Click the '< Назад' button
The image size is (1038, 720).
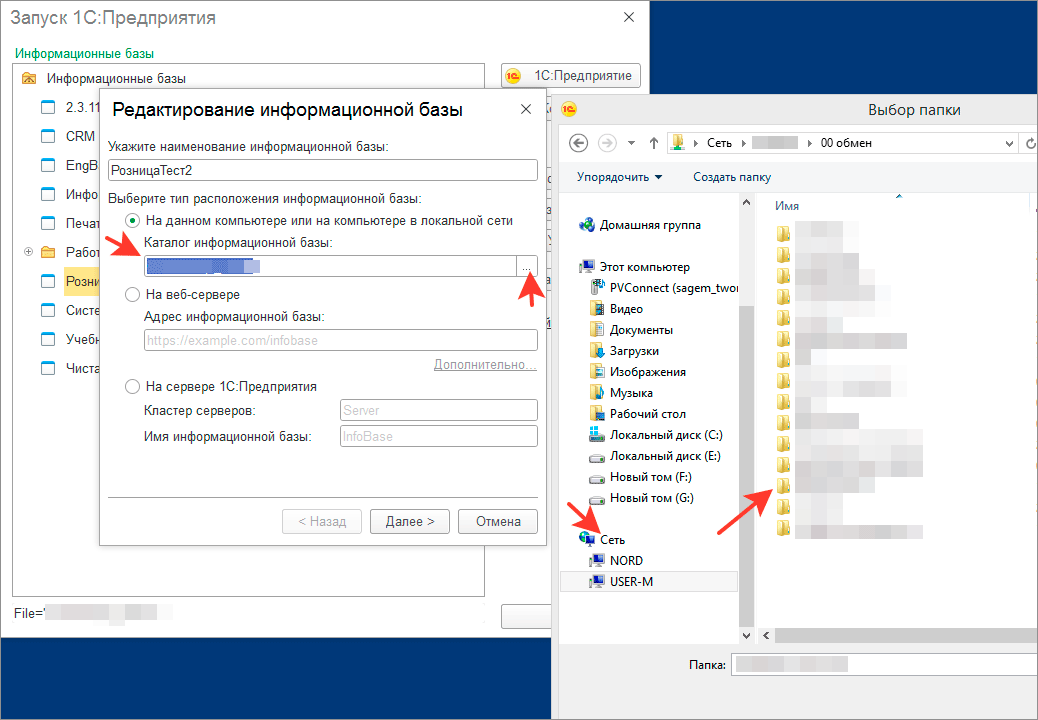click(x=322, y=521)
